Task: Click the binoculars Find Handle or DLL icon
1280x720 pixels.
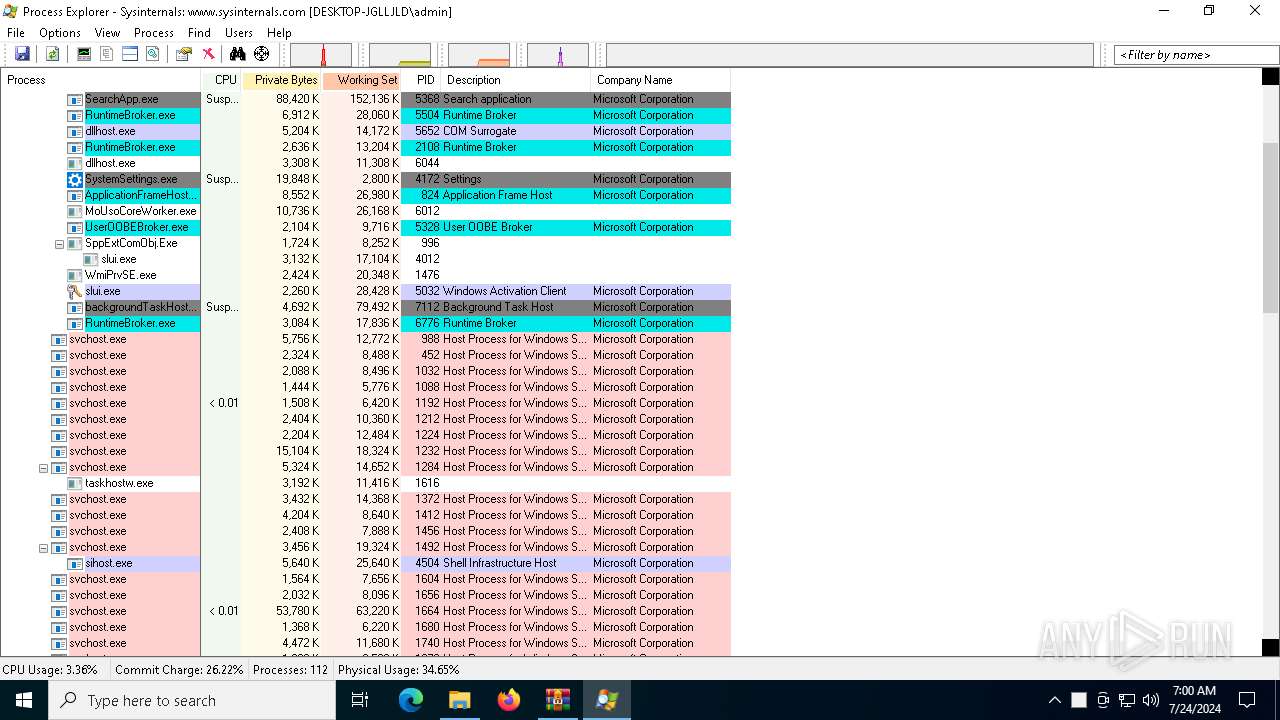Action: coord(238,54)
